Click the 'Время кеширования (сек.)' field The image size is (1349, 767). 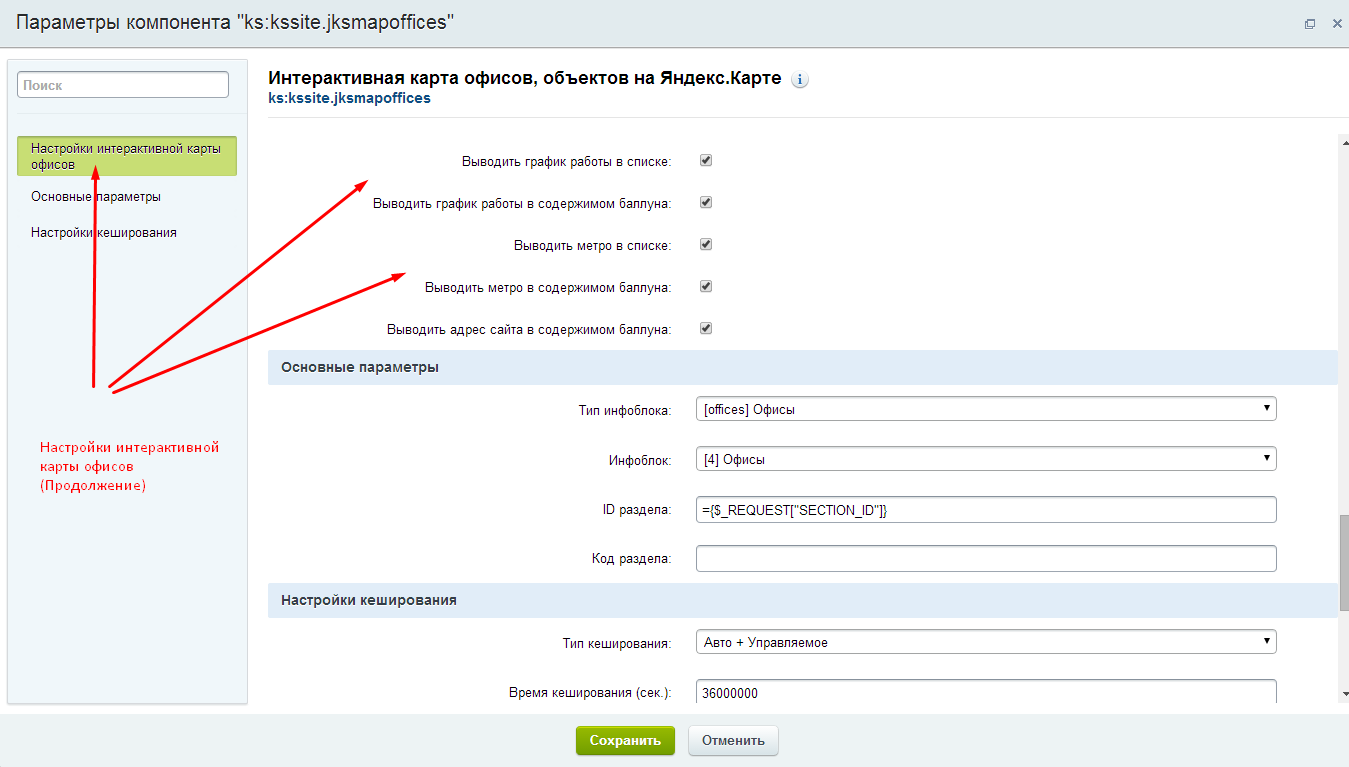[986, 692]
